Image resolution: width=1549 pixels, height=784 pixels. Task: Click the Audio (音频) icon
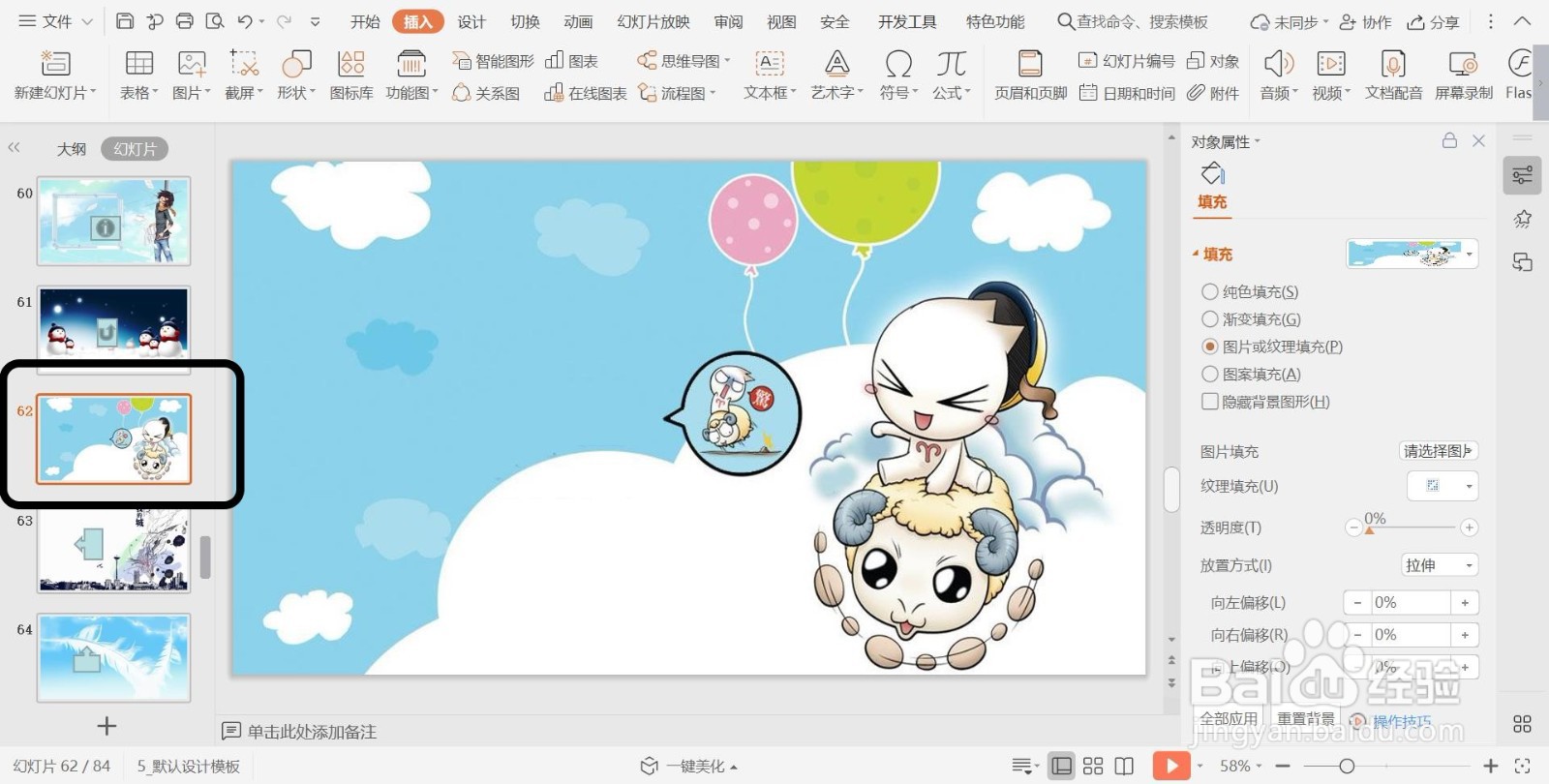click(1279, 64)
